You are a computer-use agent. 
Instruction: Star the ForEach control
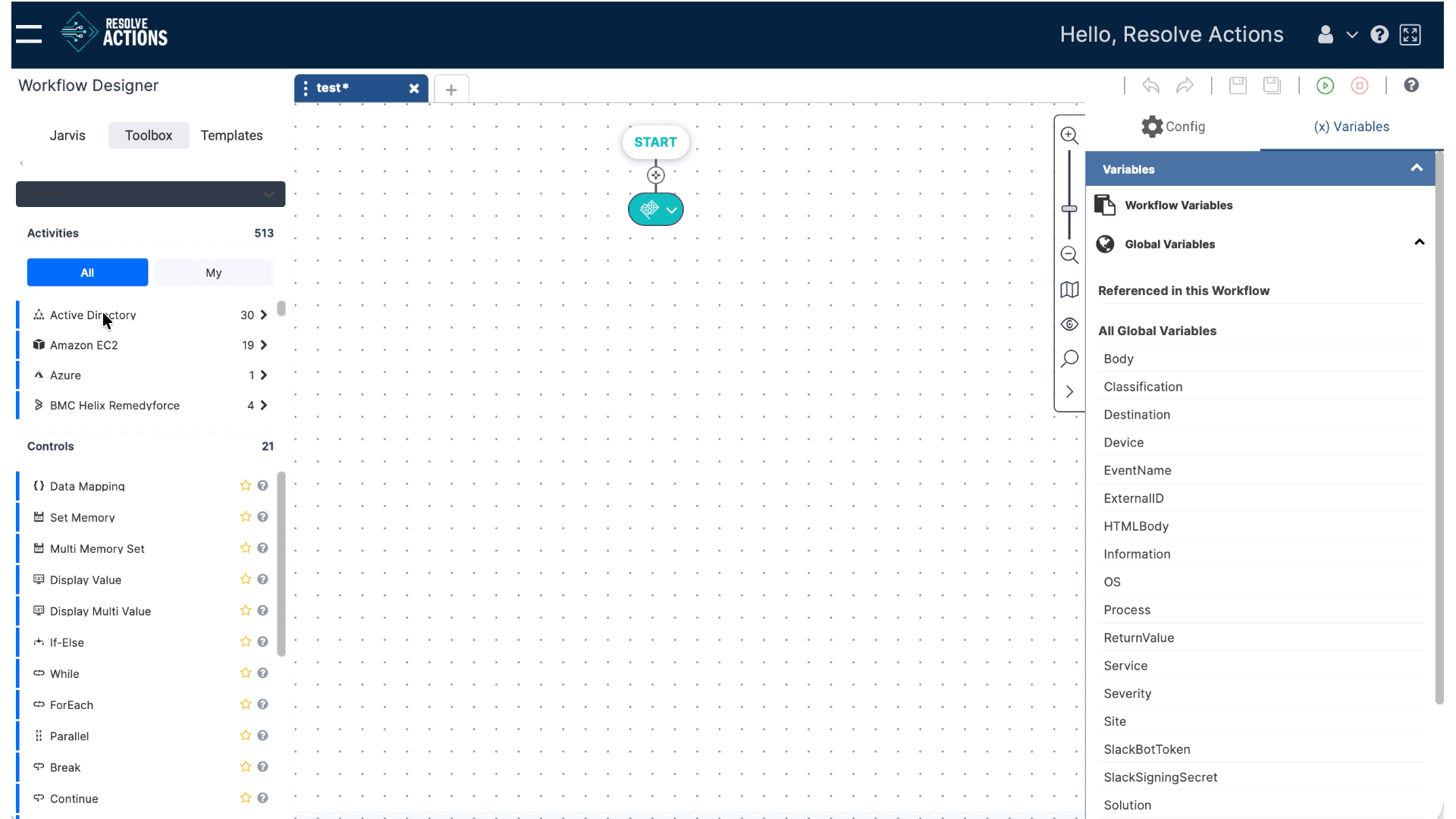[244, 704]
